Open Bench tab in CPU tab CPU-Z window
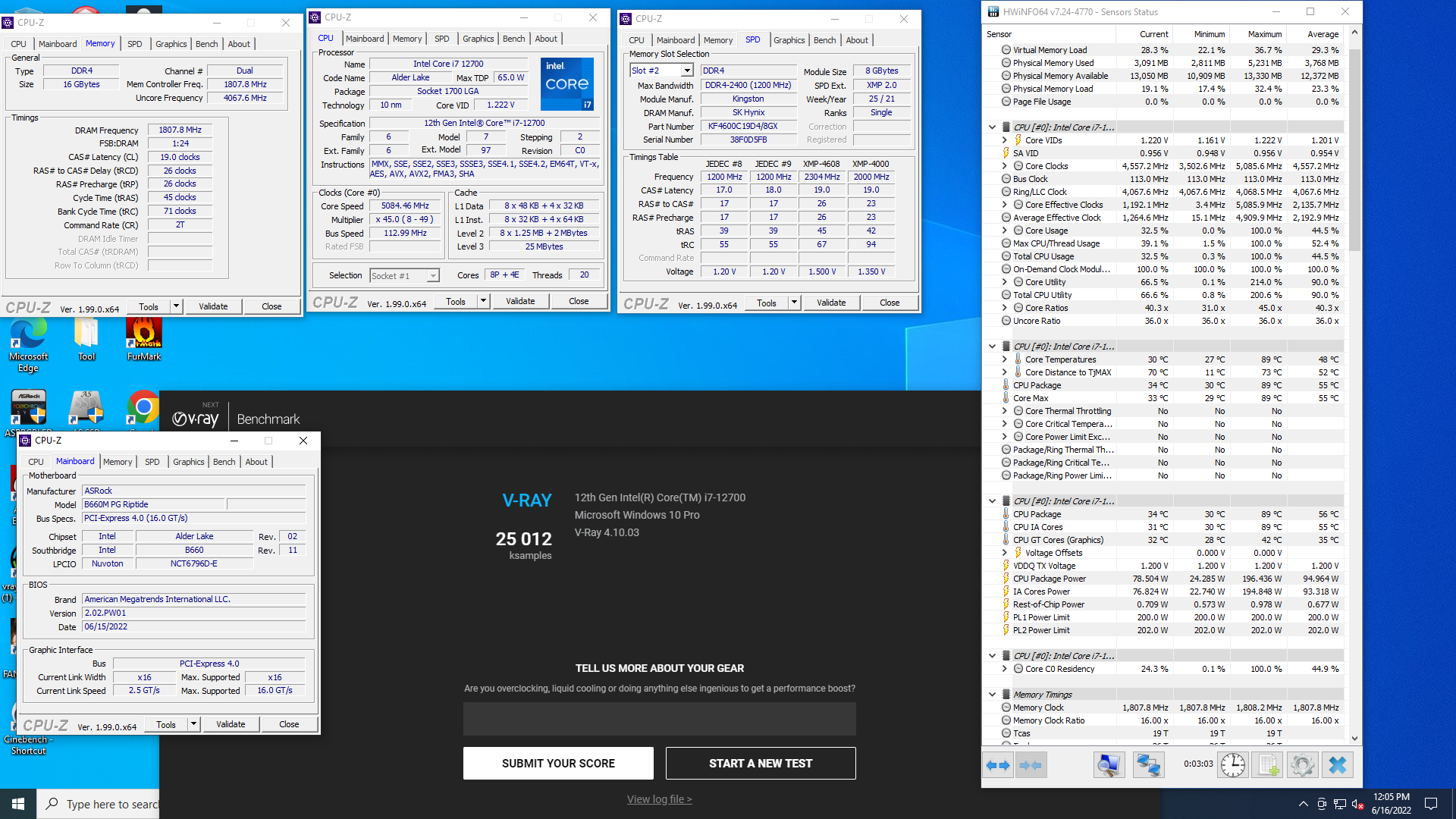1456x819 pixels. tap(513, 39)
